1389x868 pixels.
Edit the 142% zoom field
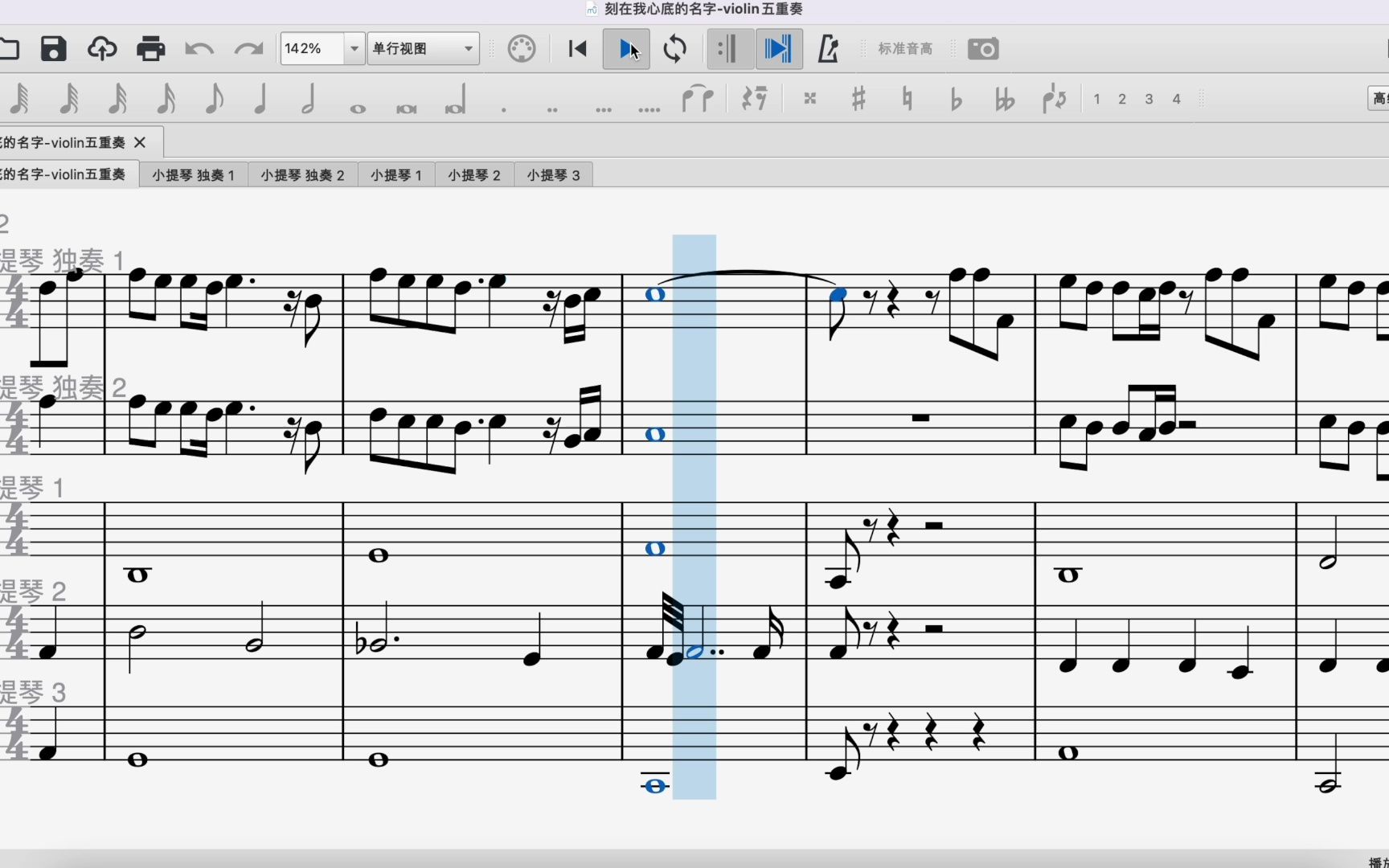tap(313, 49)
